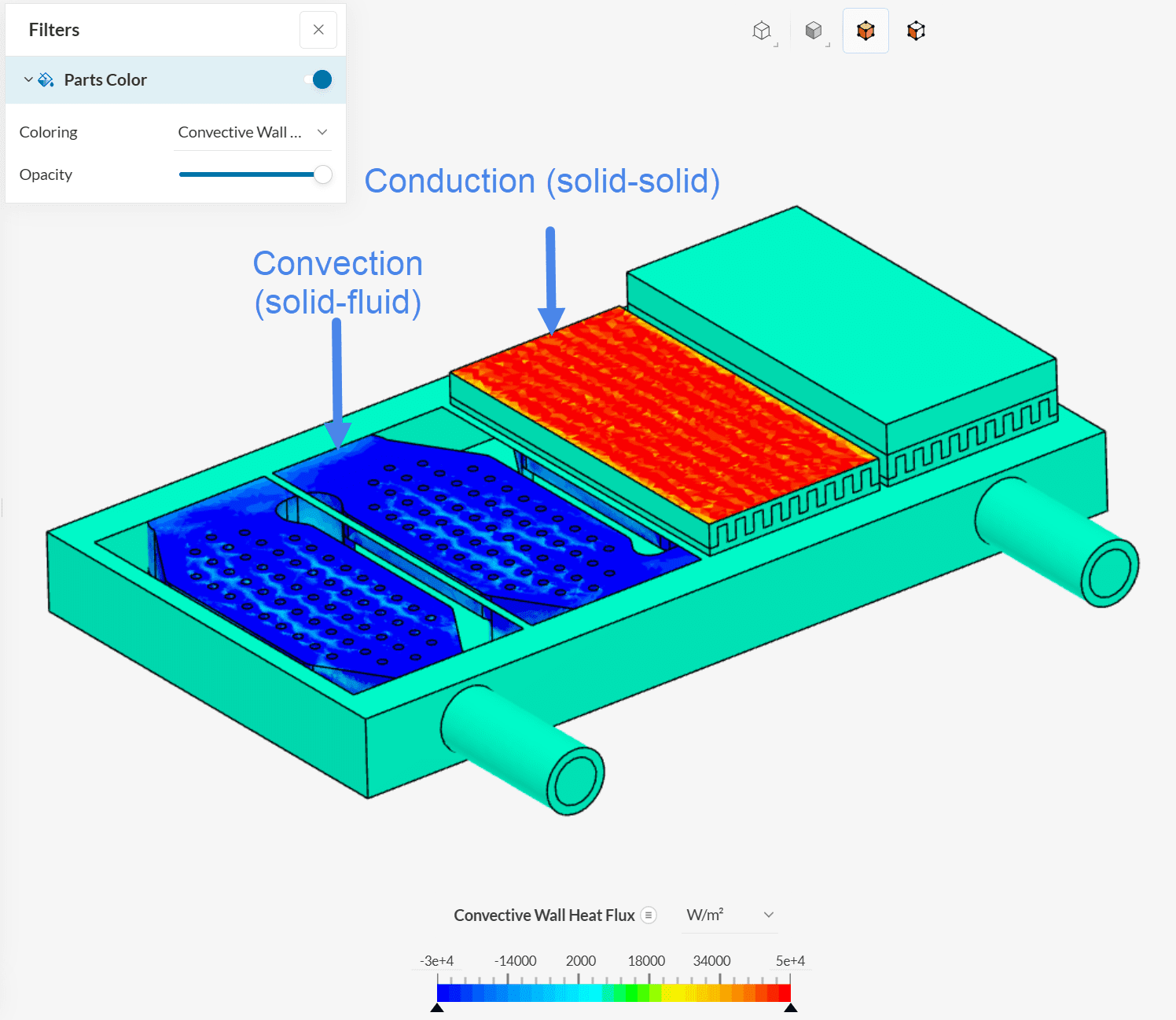Viewport: 1176px width, 1020px height.
Task: Click the Parts Color paint bucket icon
Action: 46,80
